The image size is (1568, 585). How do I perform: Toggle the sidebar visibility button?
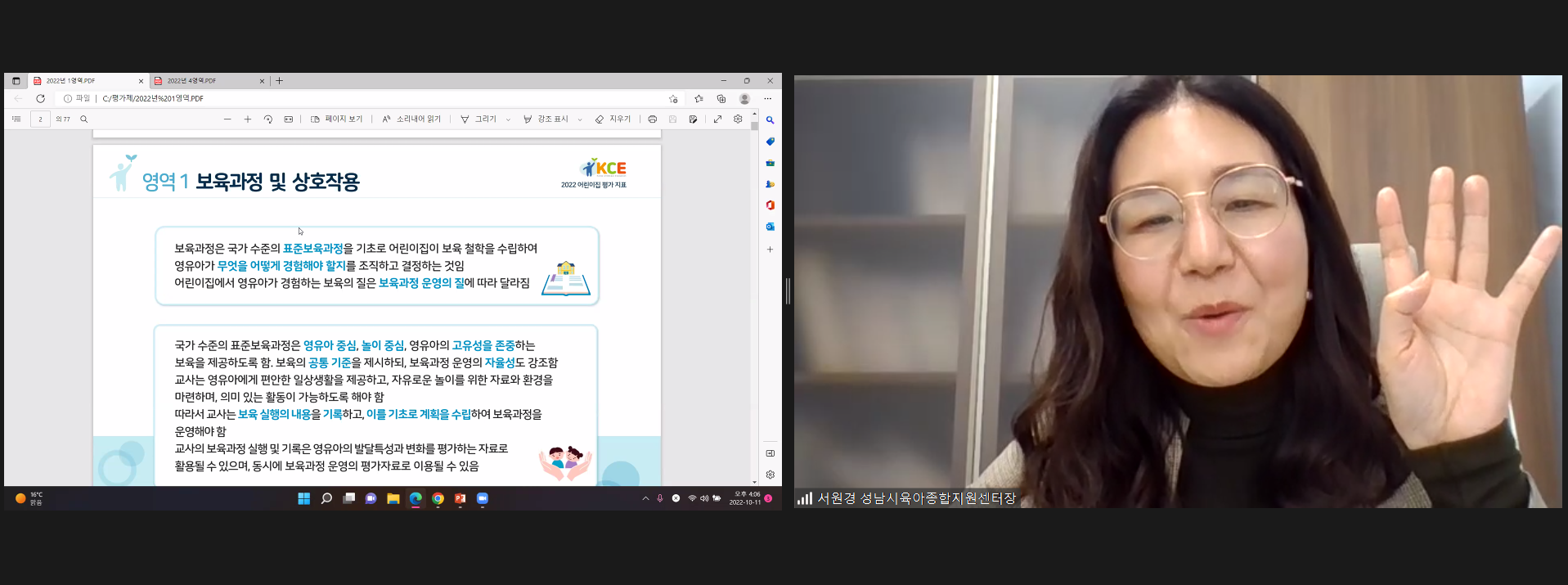coord(770,453)
